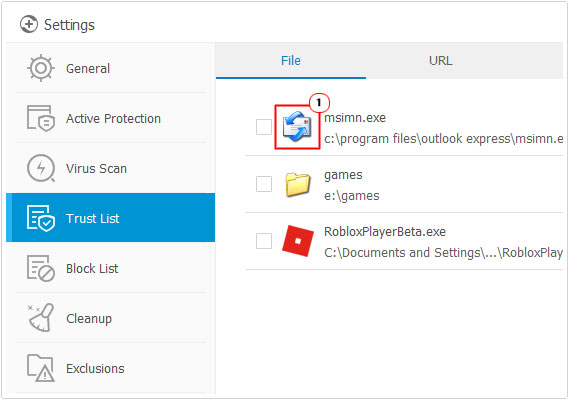
Task: Click the Virus Scan lightning icon
Action: [x=41, y=168]
